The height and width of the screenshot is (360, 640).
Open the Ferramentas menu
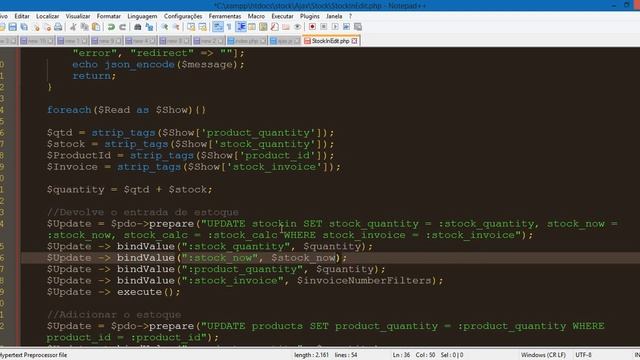225,16
